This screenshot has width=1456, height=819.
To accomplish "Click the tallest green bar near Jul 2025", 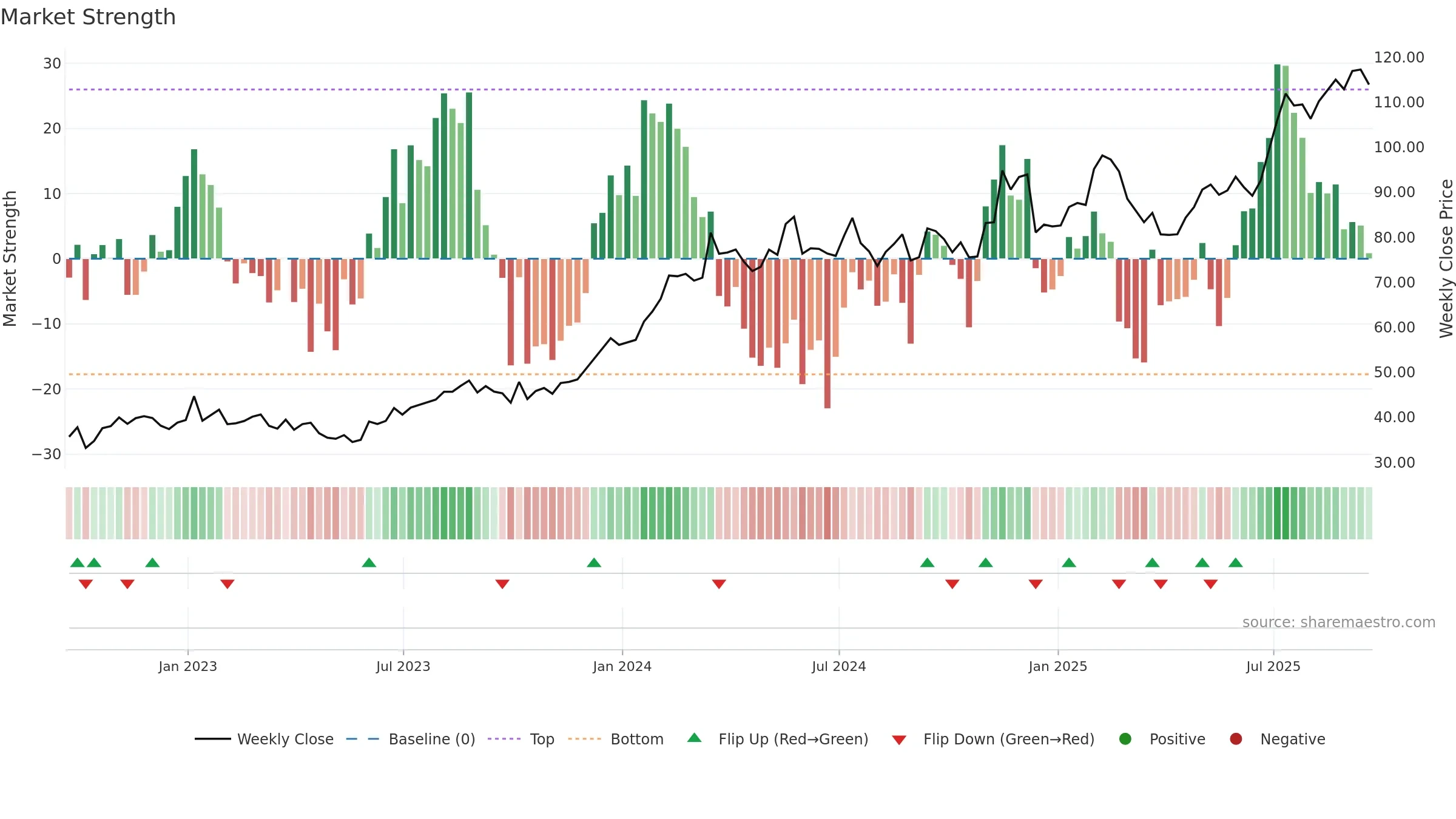I will [x=1277, y=161].
